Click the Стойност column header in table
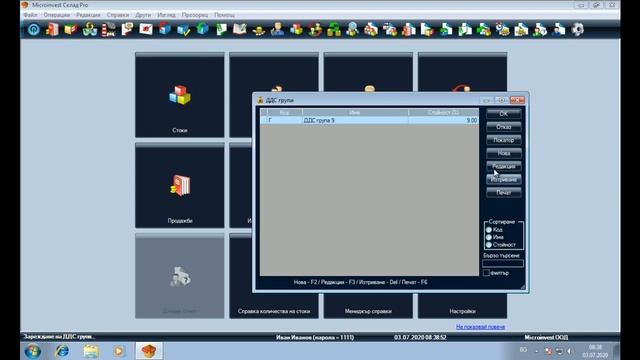 pyautogui.click(x=443, y=112)
